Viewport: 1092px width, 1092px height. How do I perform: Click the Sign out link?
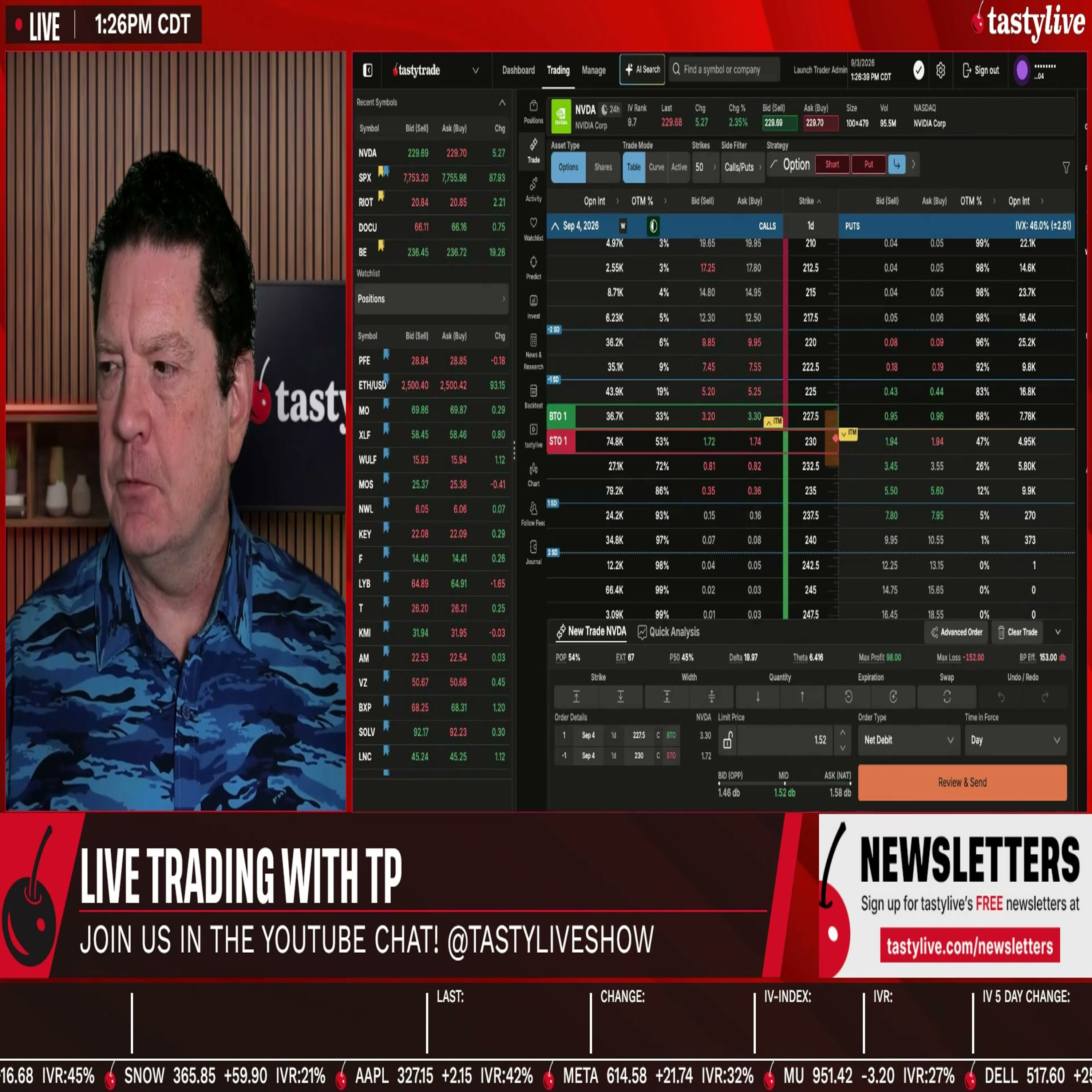981,70
